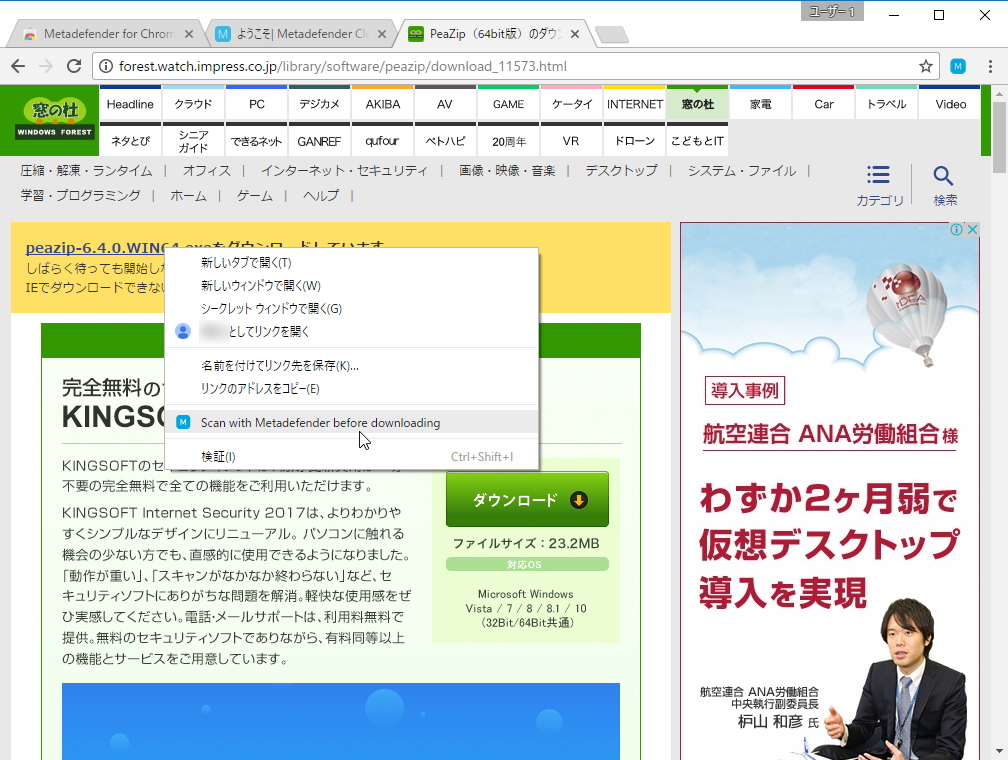The image size is (1008, 760).
Task: Open the 検索 search panel
Action: click(x=944, y=182)
